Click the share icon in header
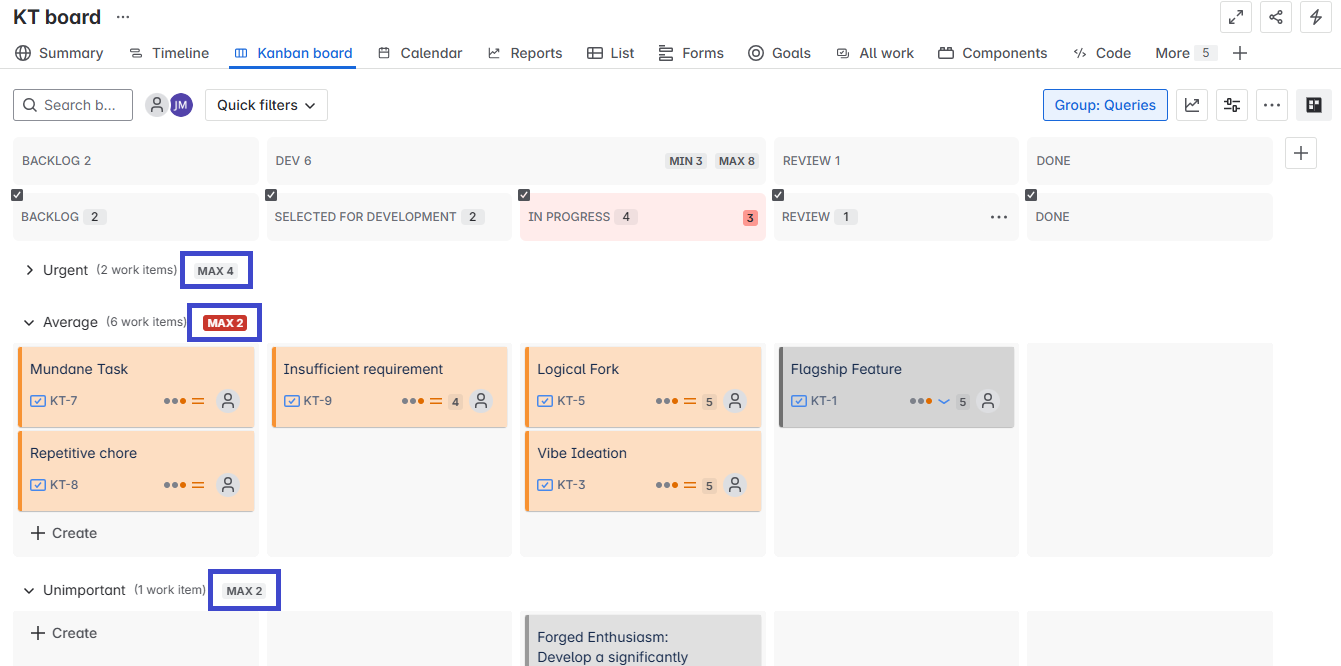1341x666 pixels. pyautogui.click(x=1275, y=17)
